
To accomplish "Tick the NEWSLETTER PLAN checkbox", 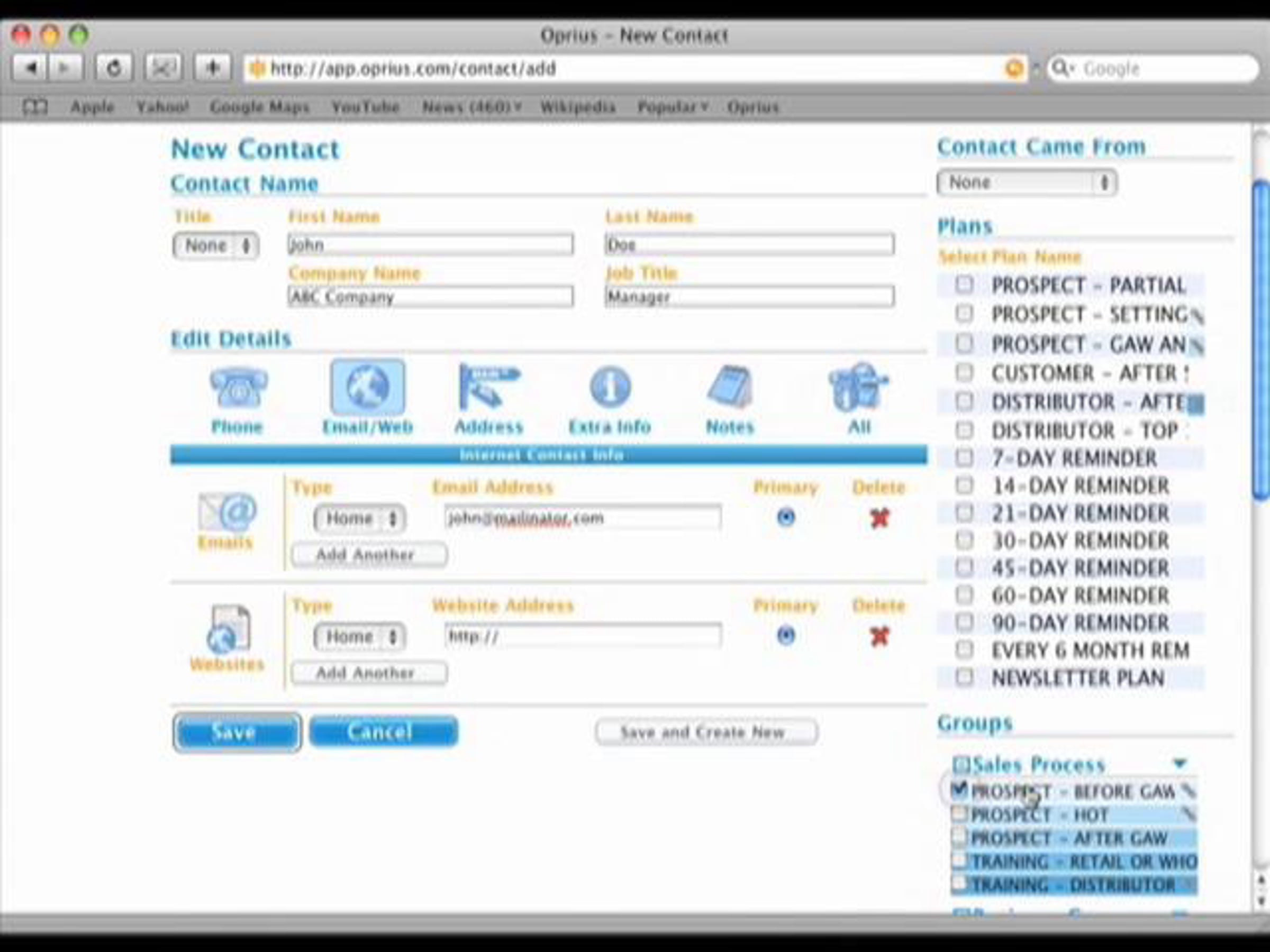I will tap(965, 677).
